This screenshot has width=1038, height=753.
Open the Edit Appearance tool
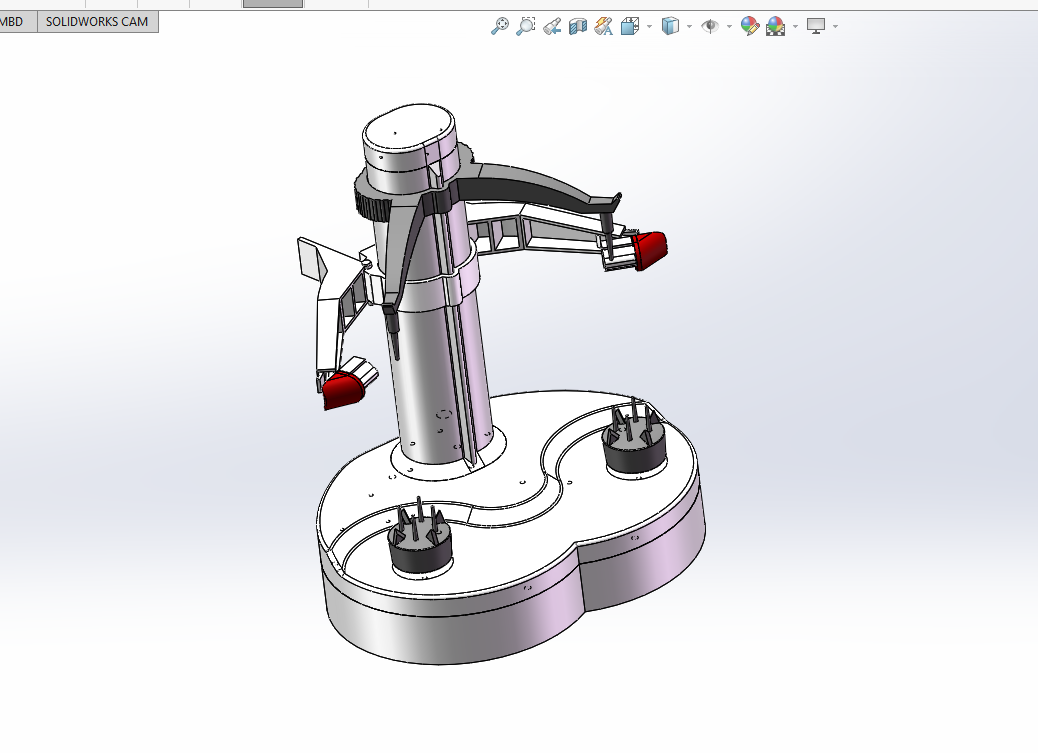pyautogui.click(x=749, y=26)
